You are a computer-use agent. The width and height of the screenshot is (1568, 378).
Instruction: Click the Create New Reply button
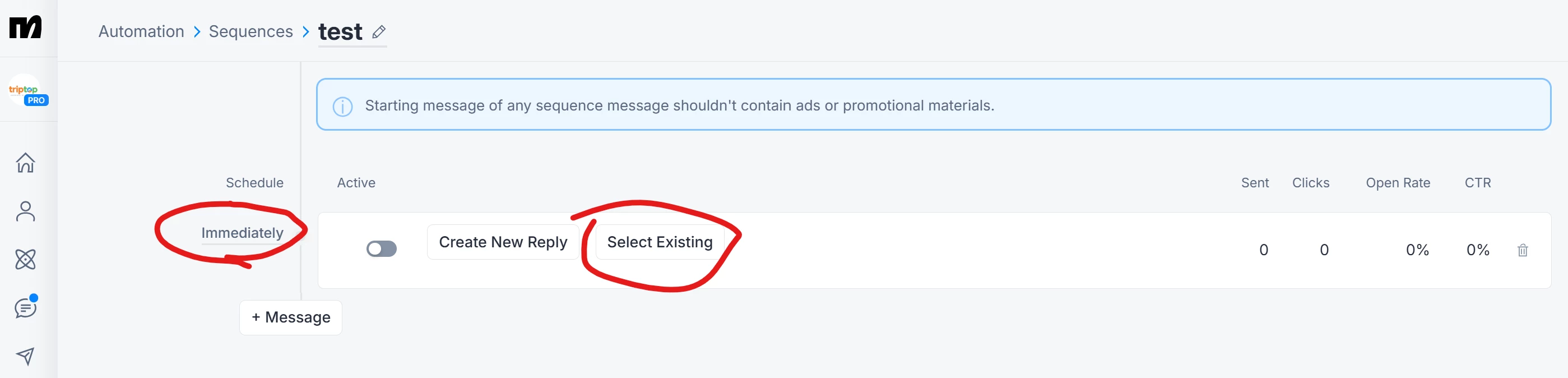(503, 242)
